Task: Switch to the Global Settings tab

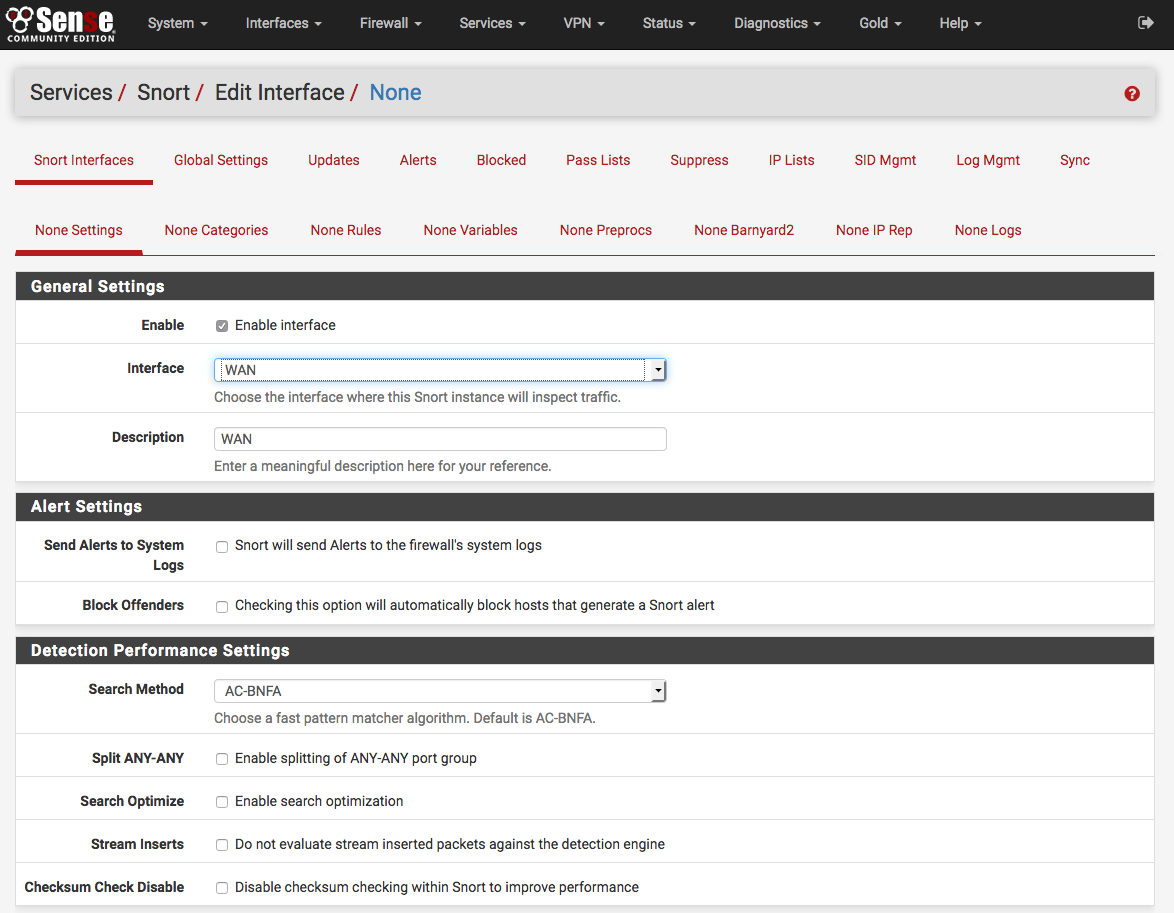Action: (221, 160)
